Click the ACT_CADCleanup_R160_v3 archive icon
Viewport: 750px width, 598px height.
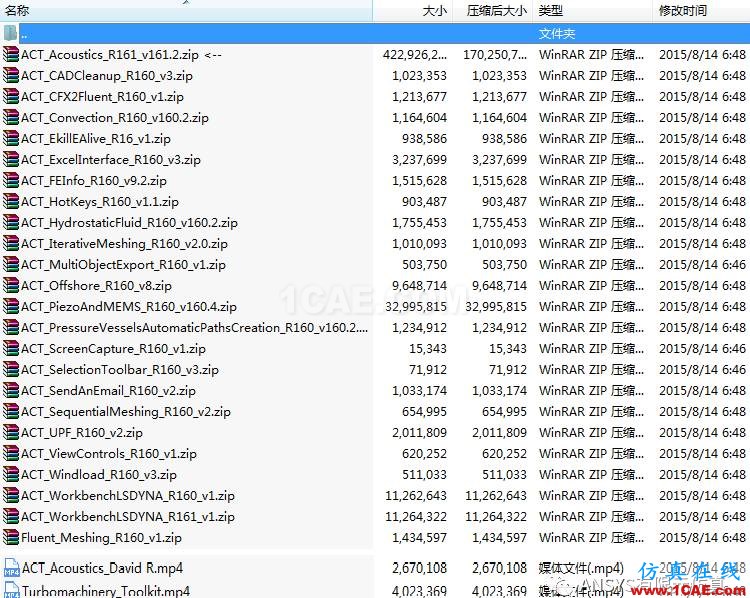tap(11, 76)
